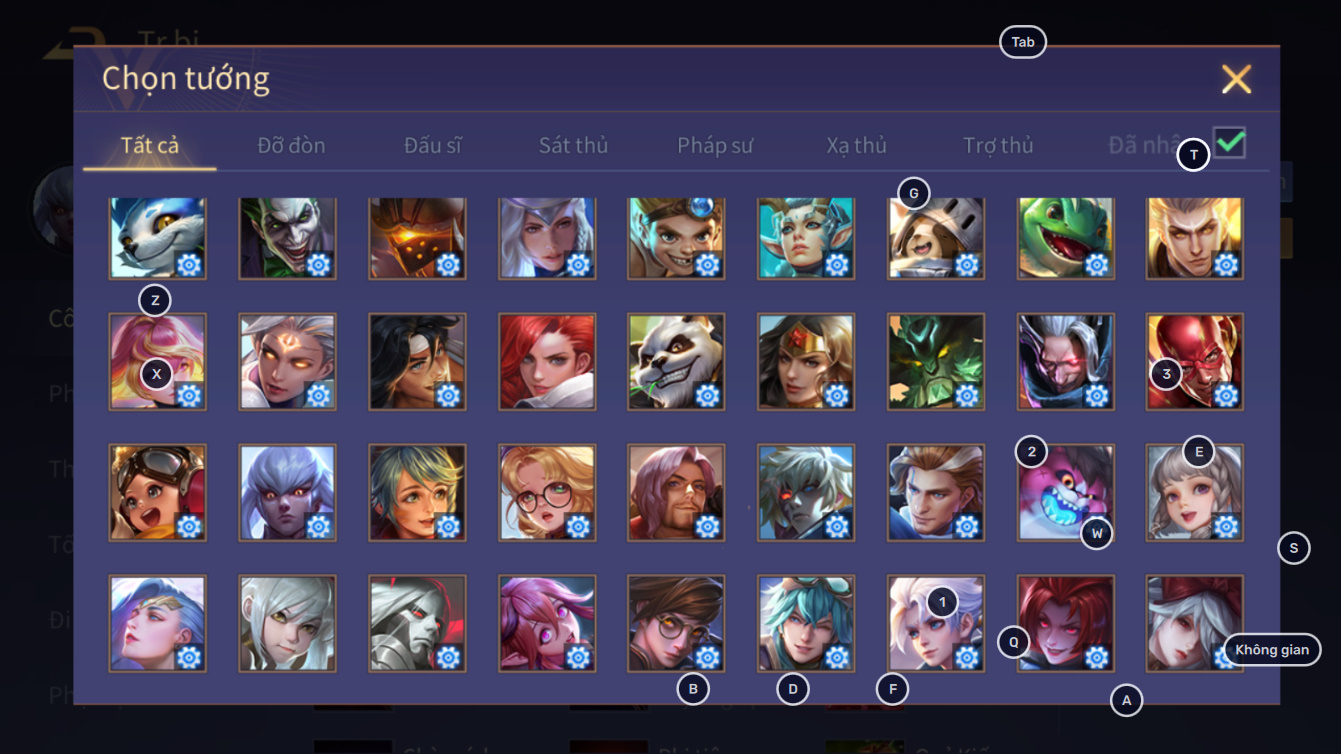The height and width of the screenshot is (754, 1341).
Task: Click gear icon on the purple cat monster
Action: click(1096, 527)
